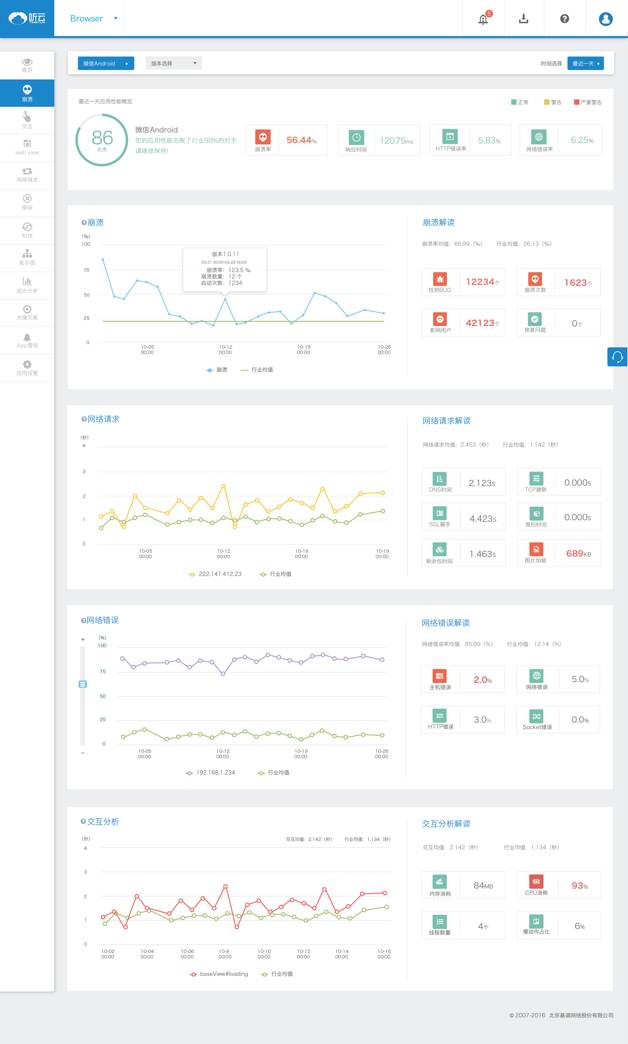Viewport: 628px width, 1044px height.
Task: Open the help question mark icon
Action: (x=564, y=18)
